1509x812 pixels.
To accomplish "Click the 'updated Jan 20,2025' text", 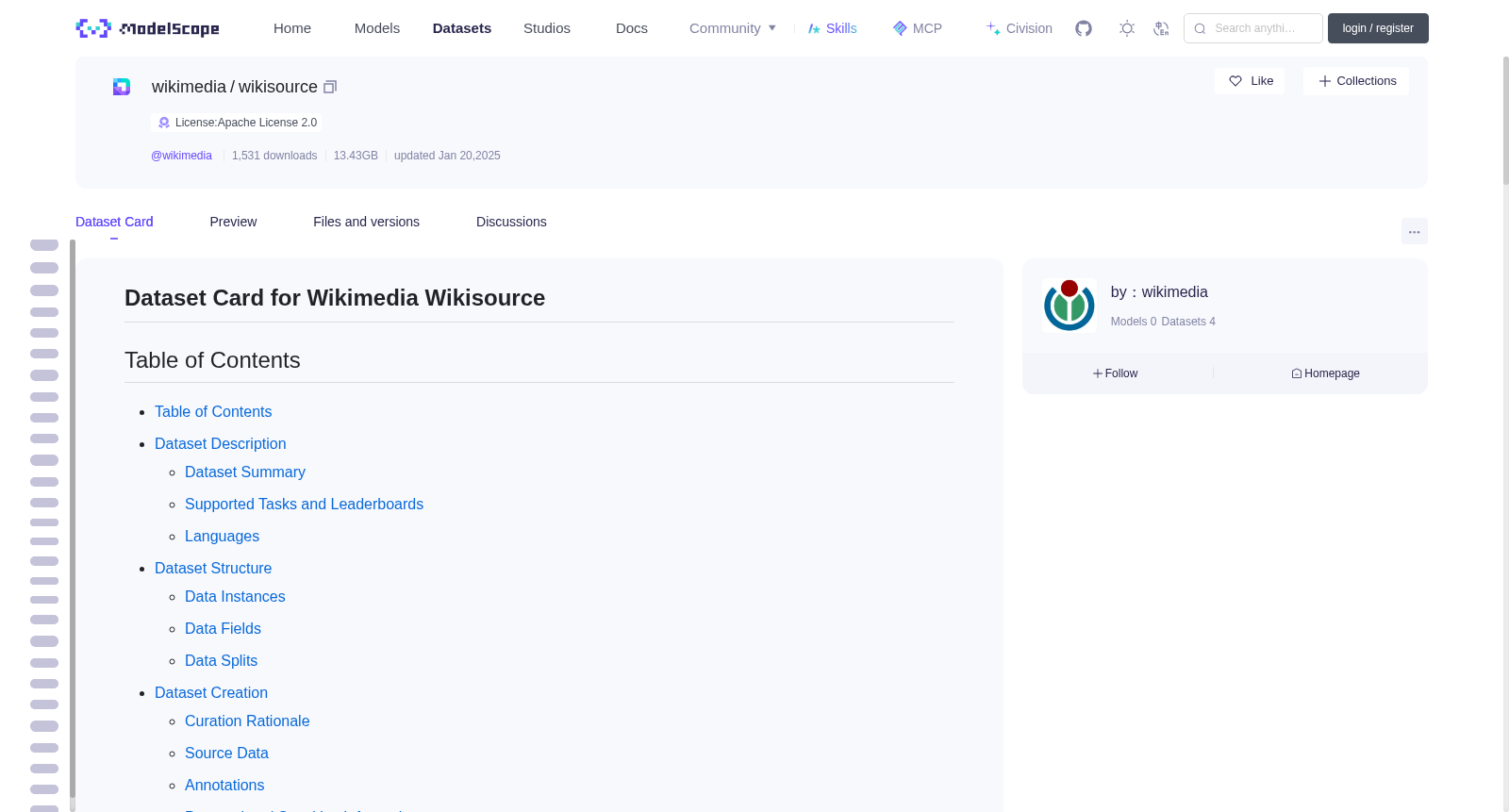I will (447, 156).
